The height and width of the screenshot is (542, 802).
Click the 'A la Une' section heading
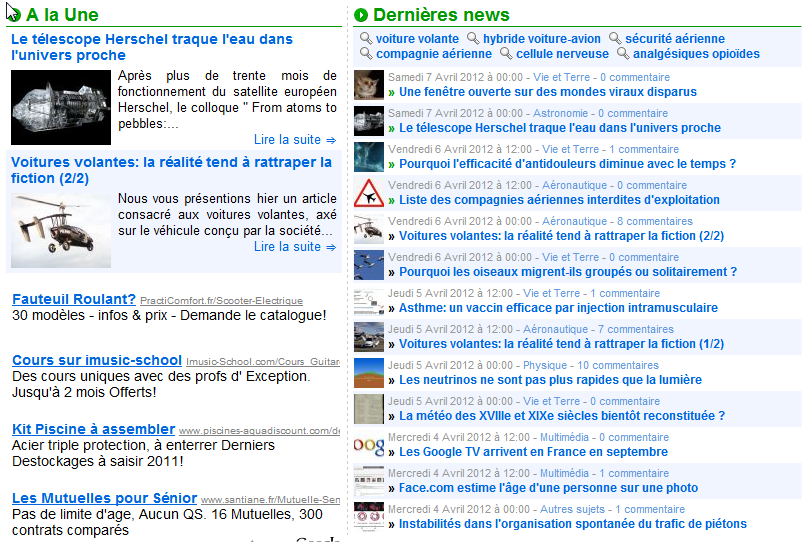coord(62,15)
